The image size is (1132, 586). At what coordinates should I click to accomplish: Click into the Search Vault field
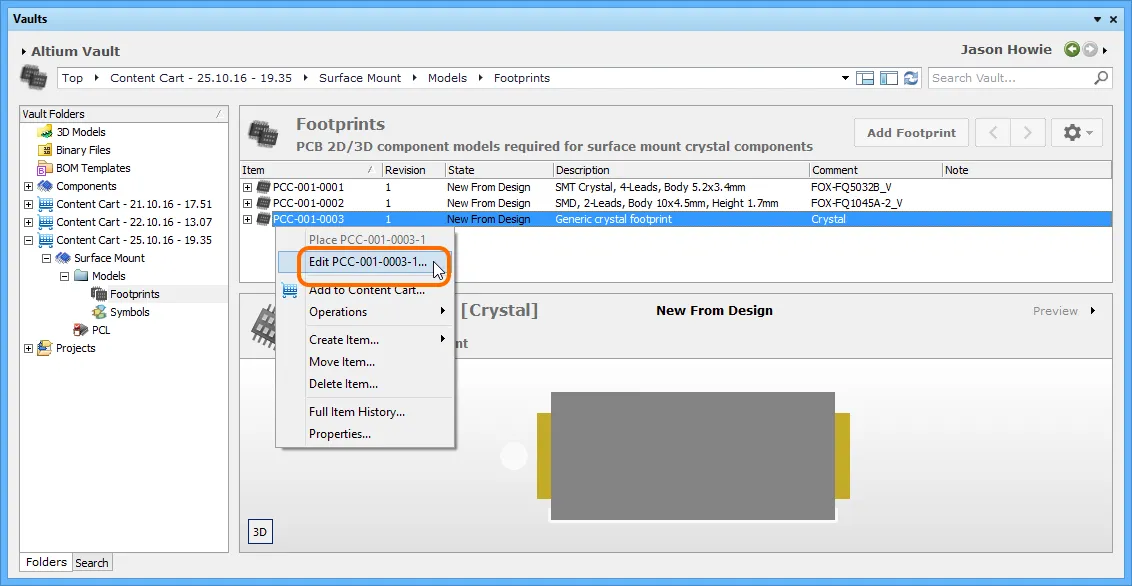click(x=1011, y=78)
